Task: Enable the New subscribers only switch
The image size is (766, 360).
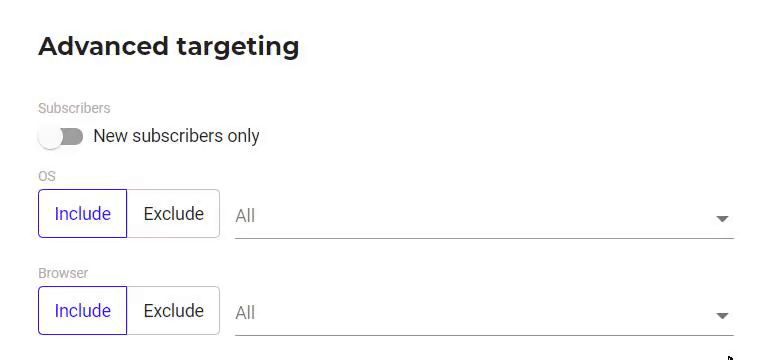Action: click(x=61, y=136)
